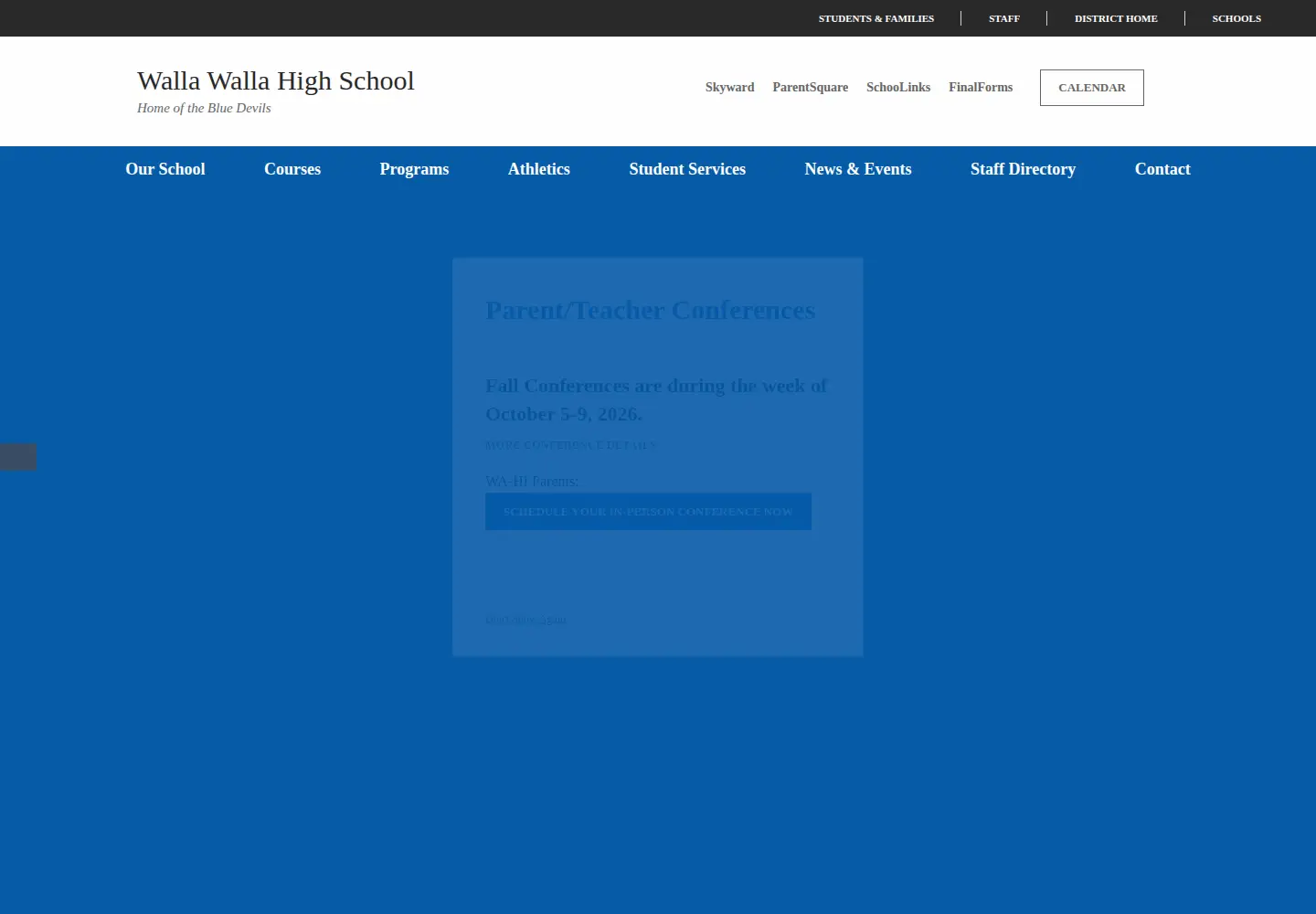Click the Walla Walla High School title

point(276,80)
